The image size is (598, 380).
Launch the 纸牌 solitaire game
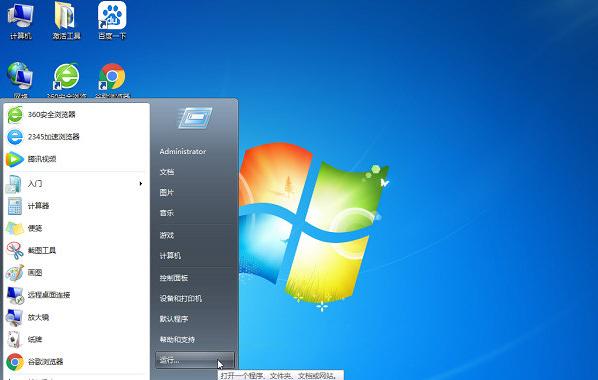tap(76, 339)
